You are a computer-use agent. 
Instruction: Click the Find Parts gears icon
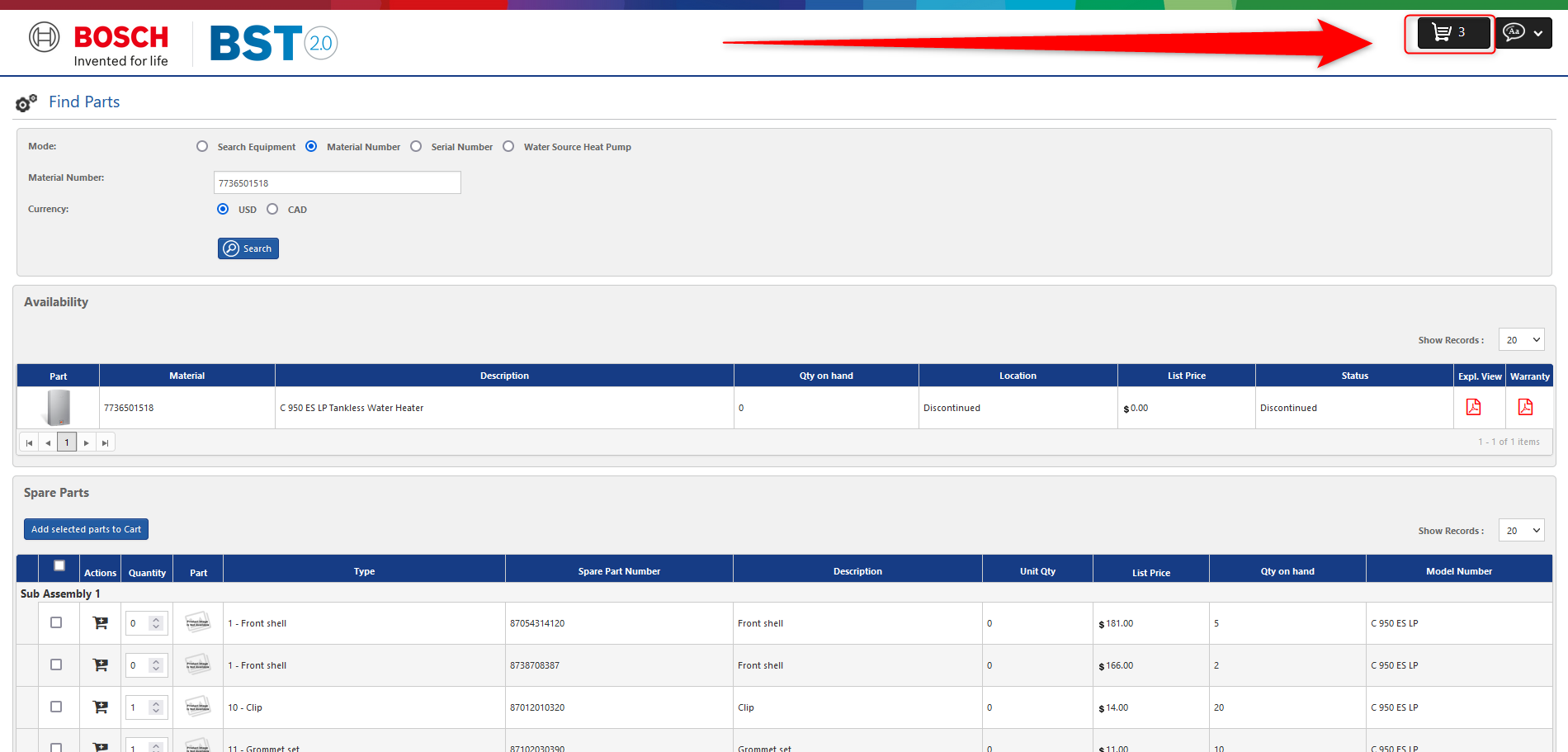(x=26, y=102)
